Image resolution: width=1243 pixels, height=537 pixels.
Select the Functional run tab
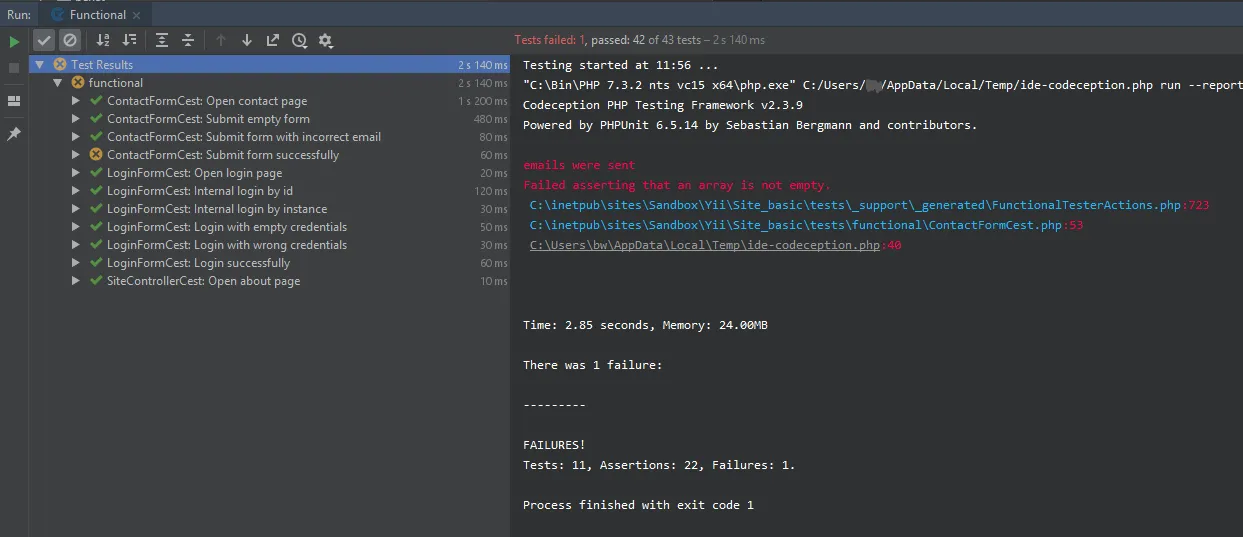point(97,15)
